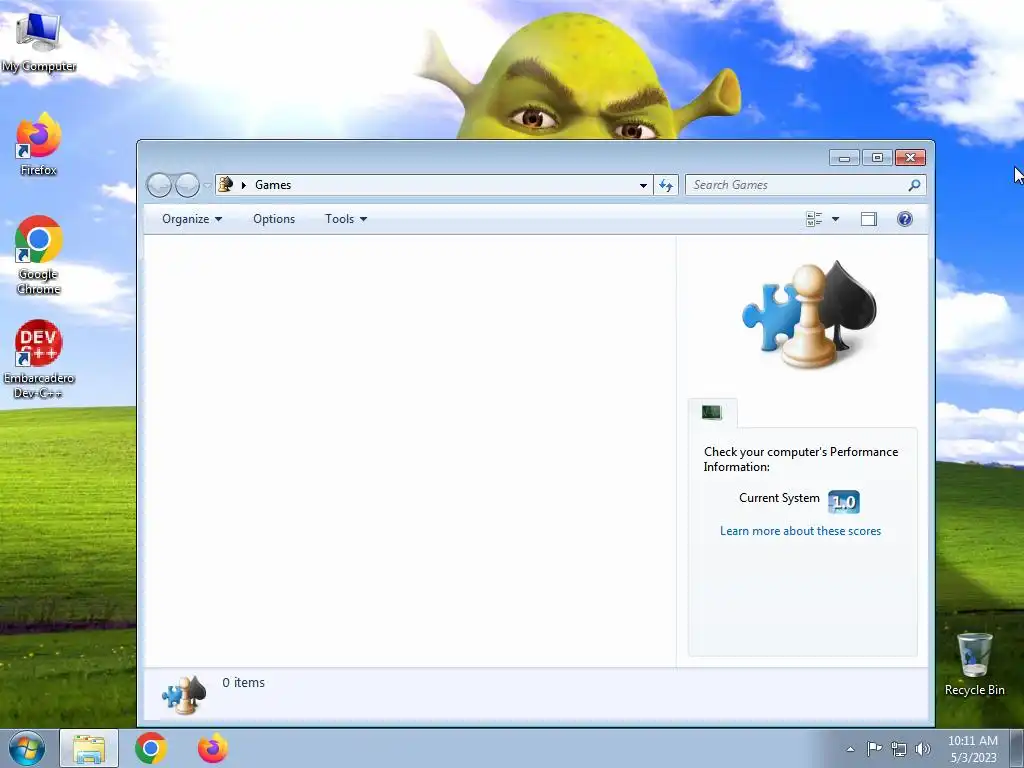
Task: Refresh the Games folder
Action: 666,185
